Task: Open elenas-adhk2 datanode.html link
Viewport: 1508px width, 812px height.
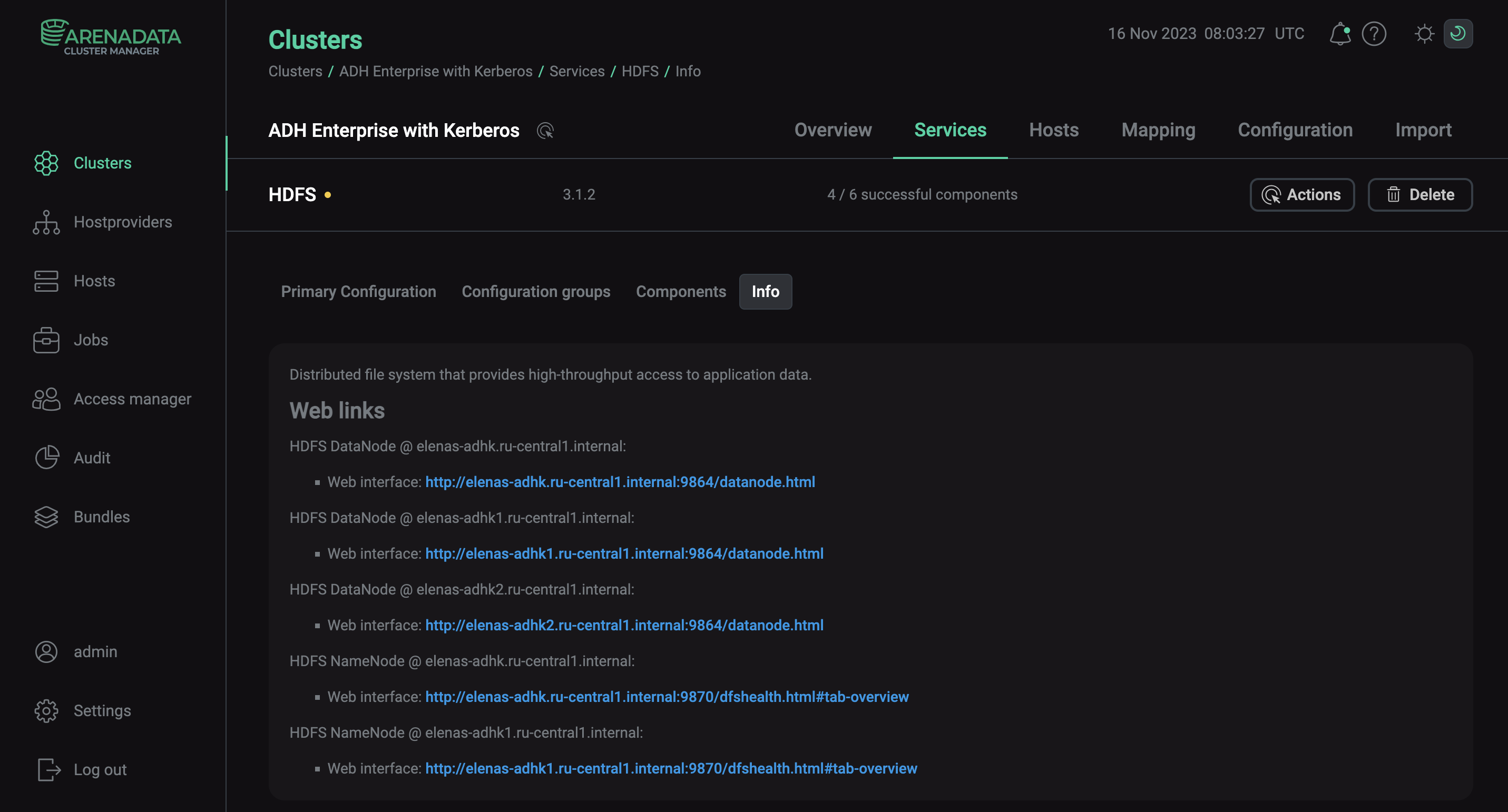Action: [624, 626]
